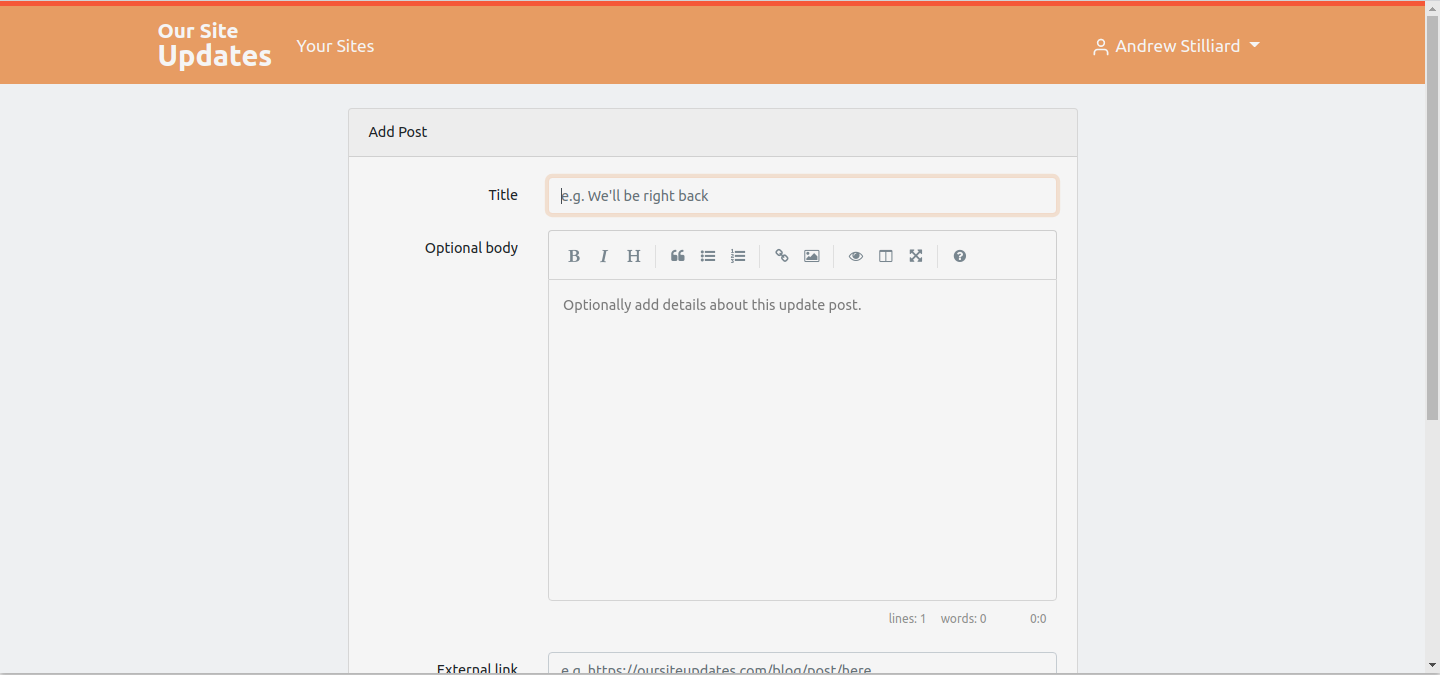Insert a heading with the H icon
The image size is (1440, 675).
click(x=634, y=256)
